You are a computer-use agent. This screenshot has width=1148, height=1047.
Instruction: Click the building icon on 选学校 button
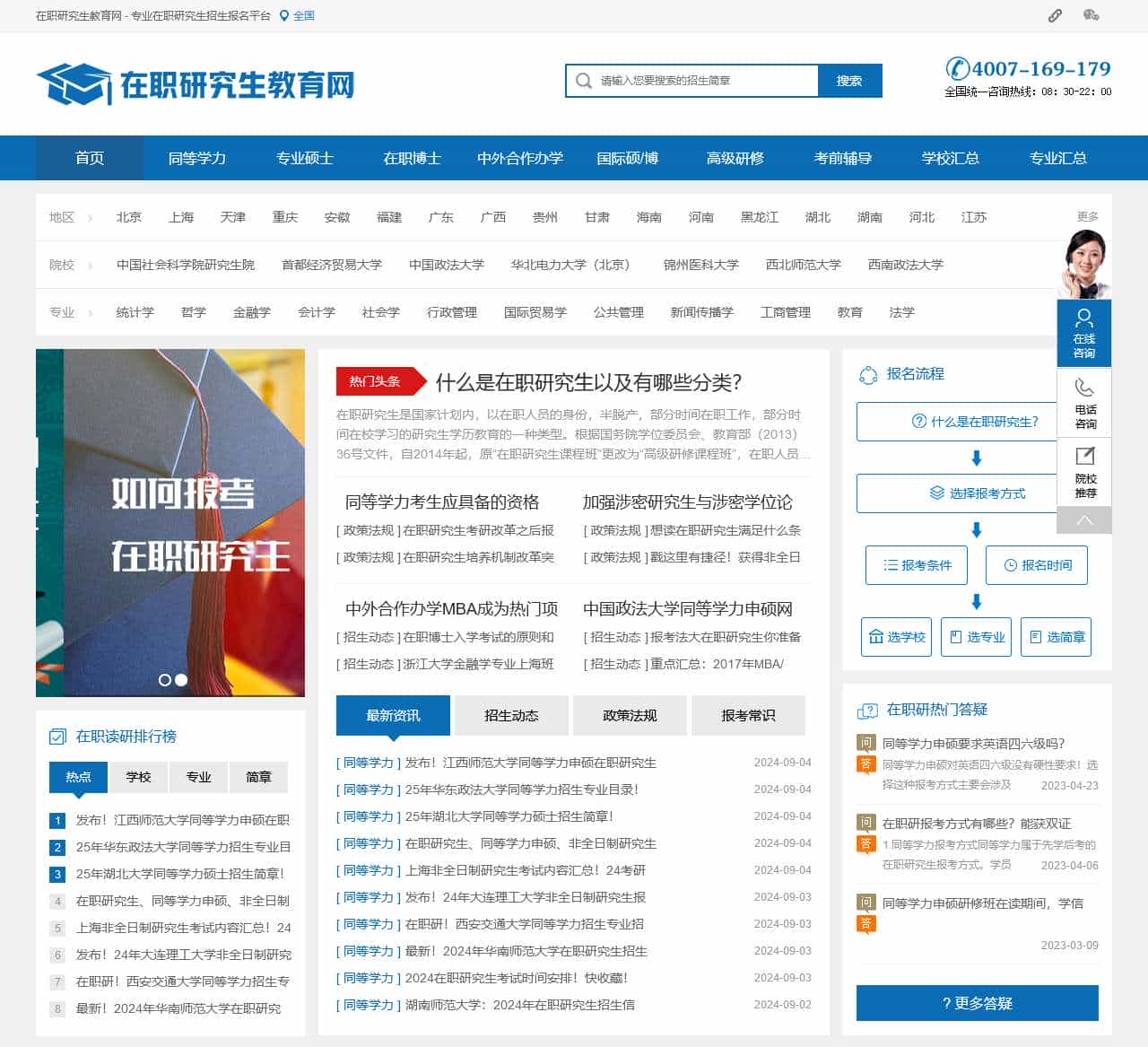point(878,637)
